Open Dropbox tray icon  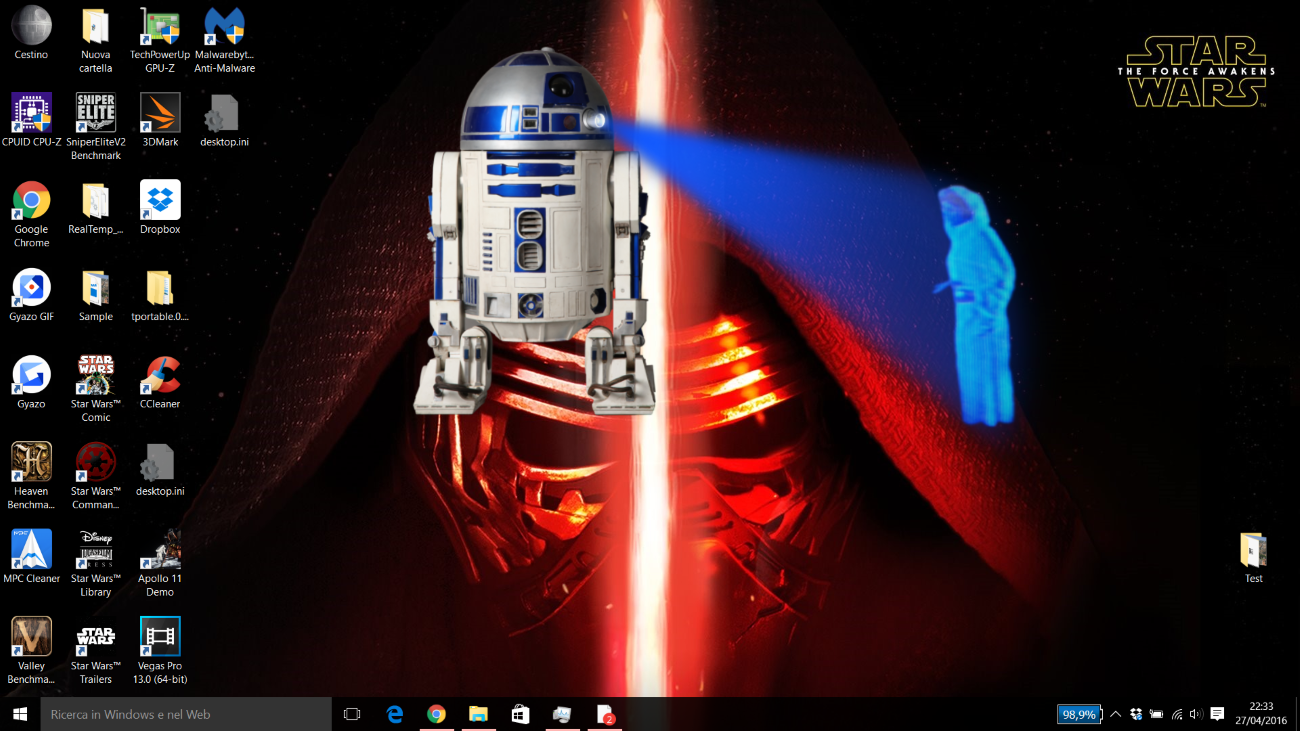[1136, 714]
